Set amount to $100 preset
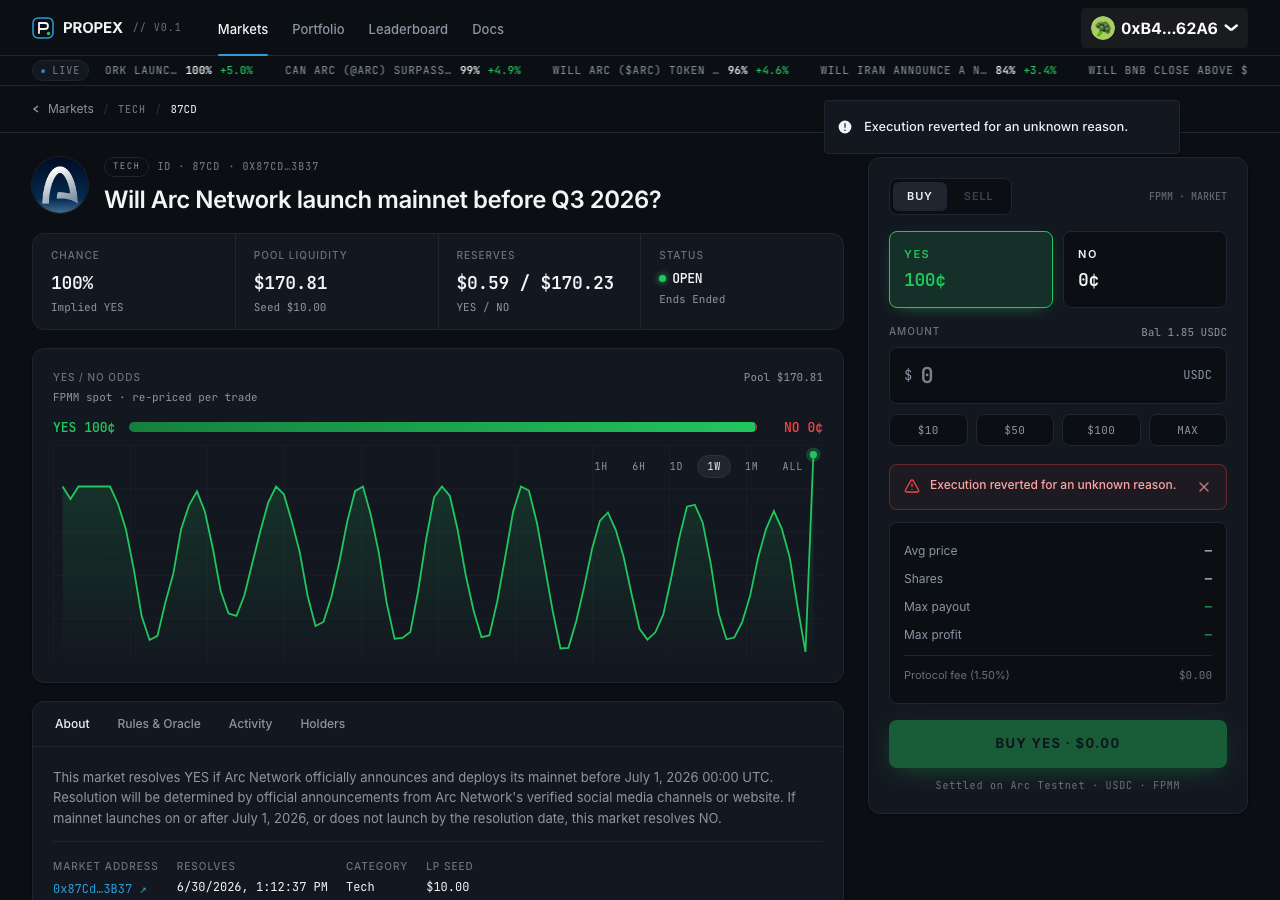 tap(1101, 430)
